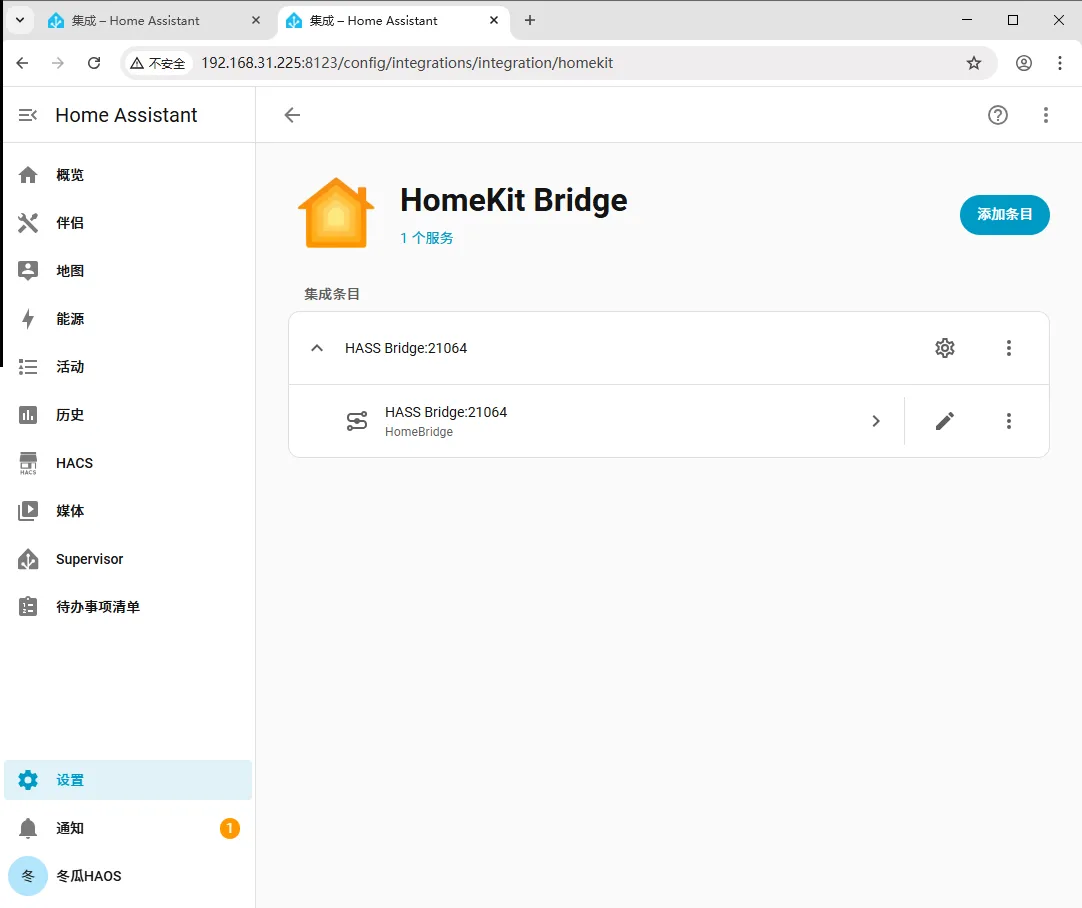Click the HomeBridge subtitle text

[x=419, y=432]
